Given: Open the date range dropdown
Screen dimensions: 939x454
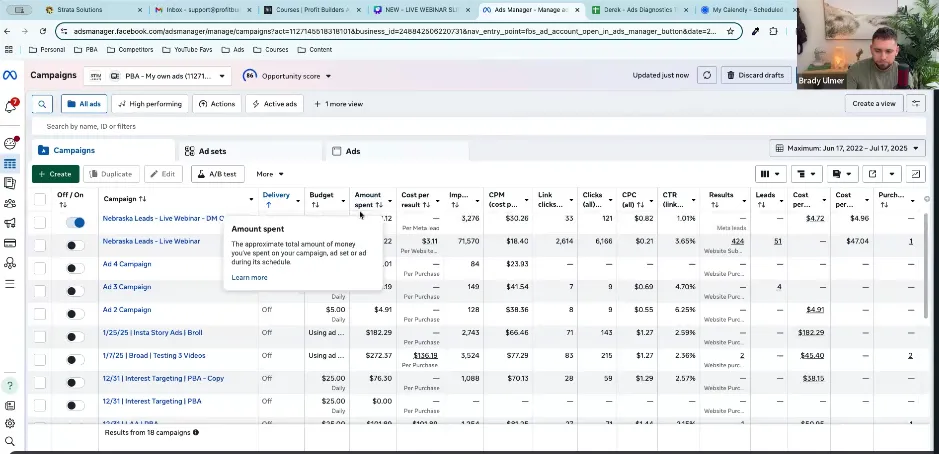Looking at the screenshot, I should coord(847,148).
